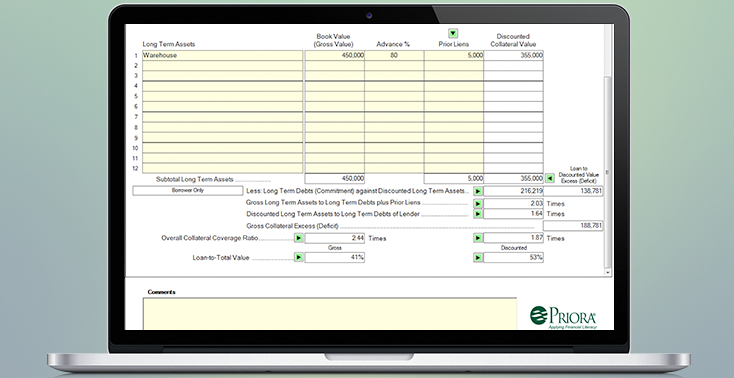Click the Subtotal Long Term Assets label
This screenshot has height=378, width=734.
(x=195, y=179)
